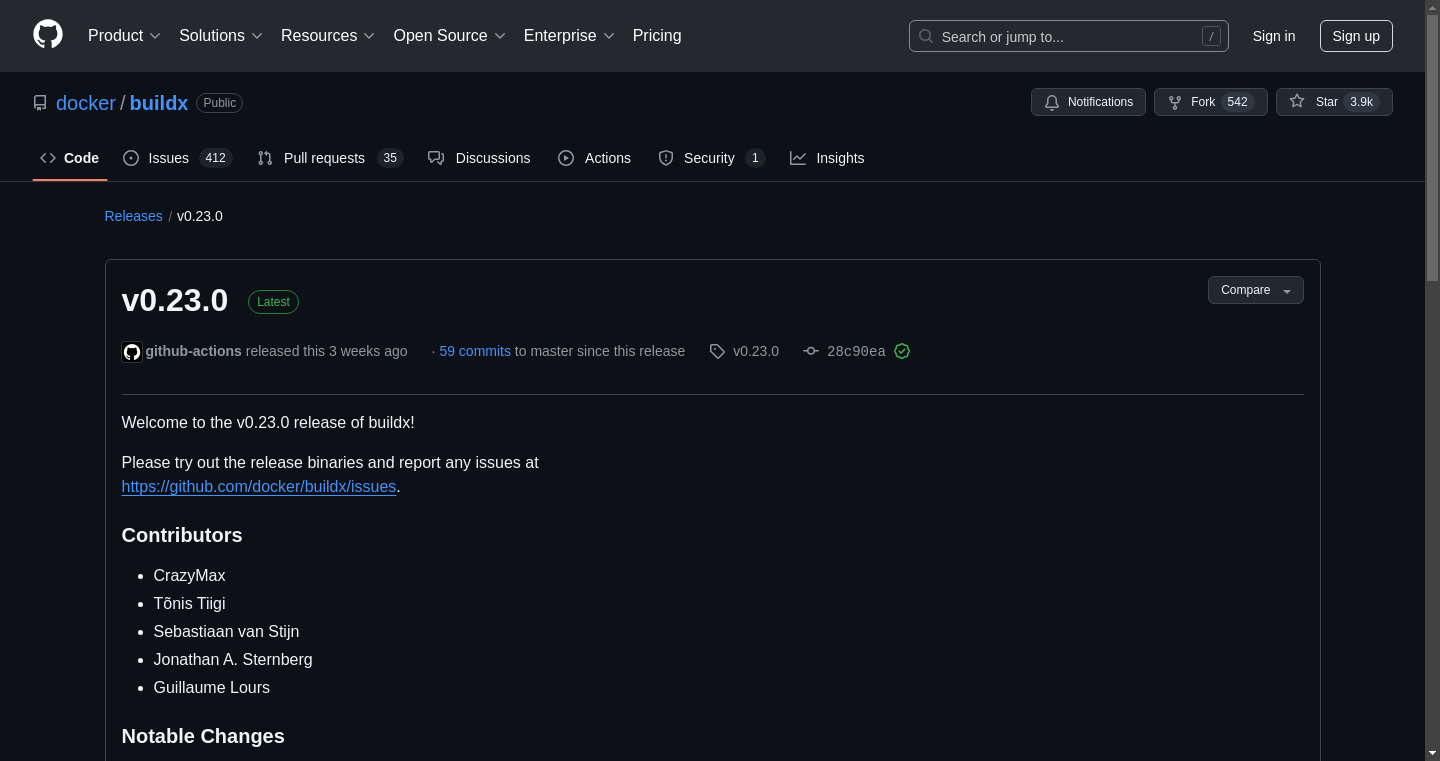
Task: Open the buildx repository link
Action: pos(159,103)
